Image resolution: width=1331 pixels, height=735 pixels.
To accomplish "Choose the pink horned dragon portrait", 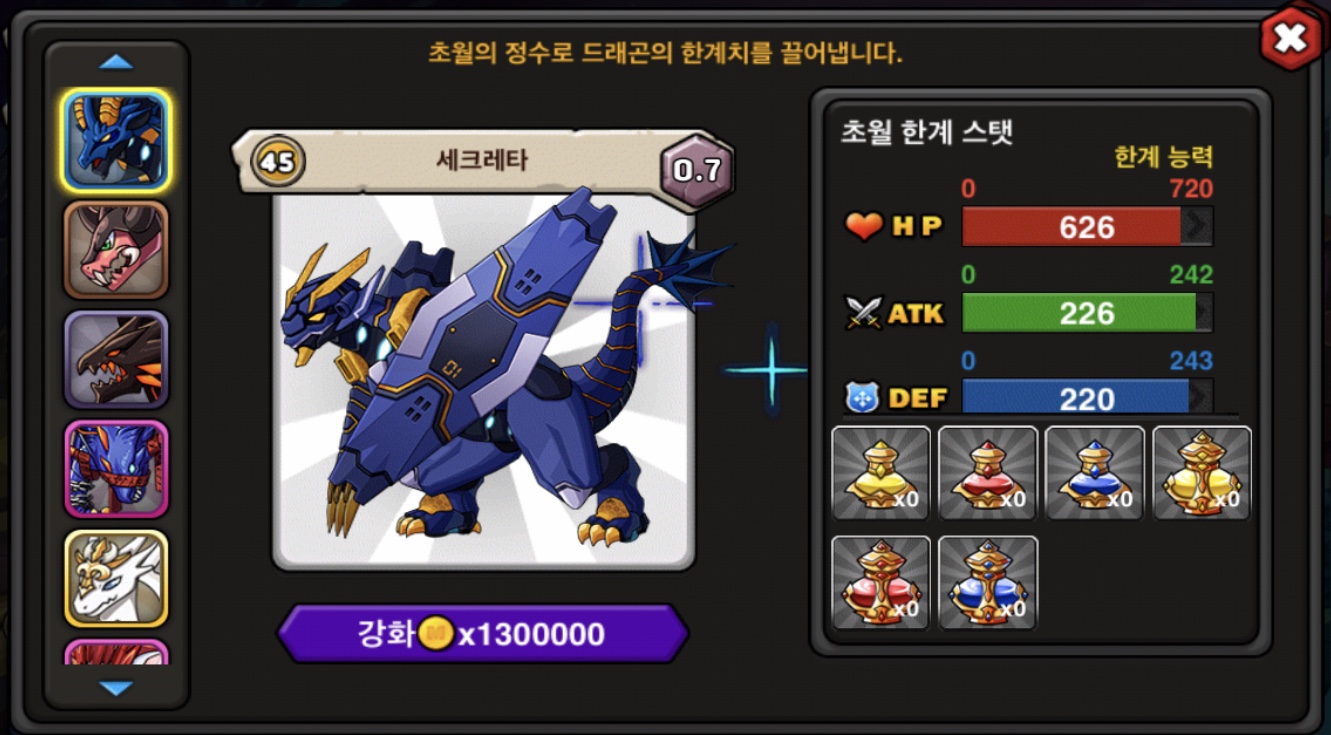I will click(x=116, y=250).
